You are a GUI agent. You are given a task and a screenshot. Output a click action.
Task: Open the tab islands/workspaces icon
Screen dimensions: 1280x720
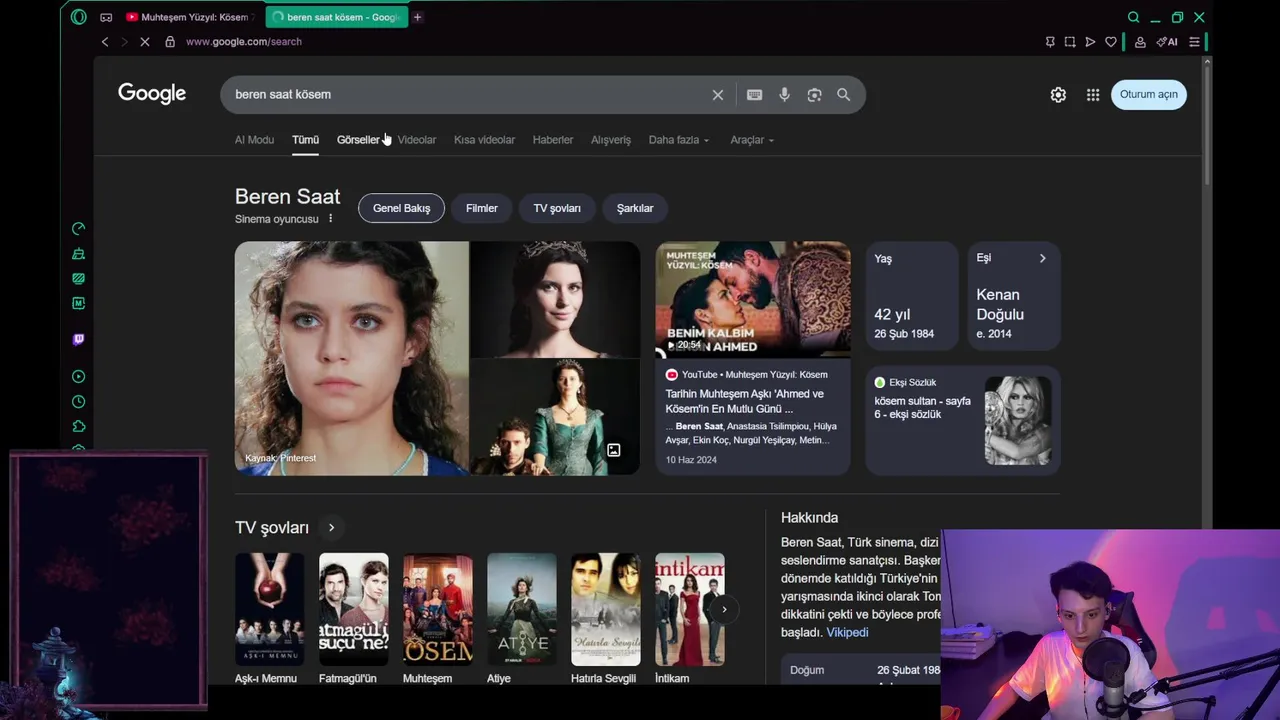point(106,17)
